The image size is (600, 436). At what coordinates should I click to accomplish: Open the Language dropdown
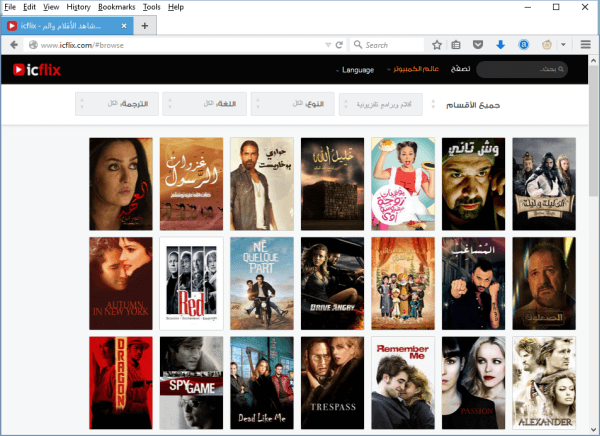point(355,70)
